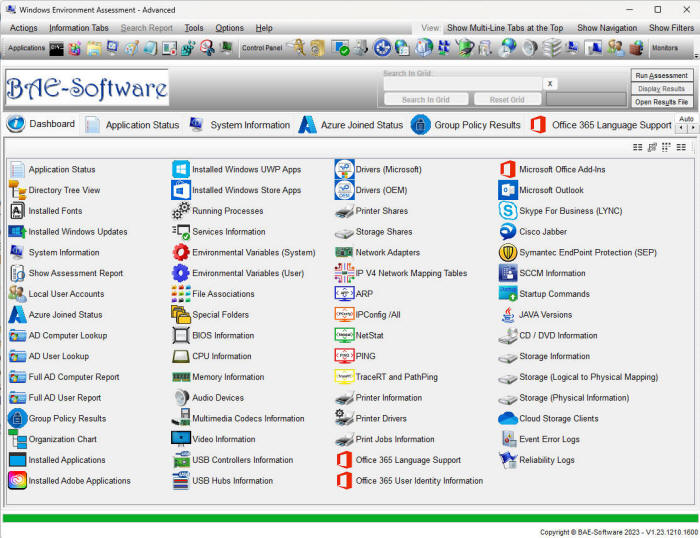Open IP V4 Network Mapping Tables icon

pos(344,273)
